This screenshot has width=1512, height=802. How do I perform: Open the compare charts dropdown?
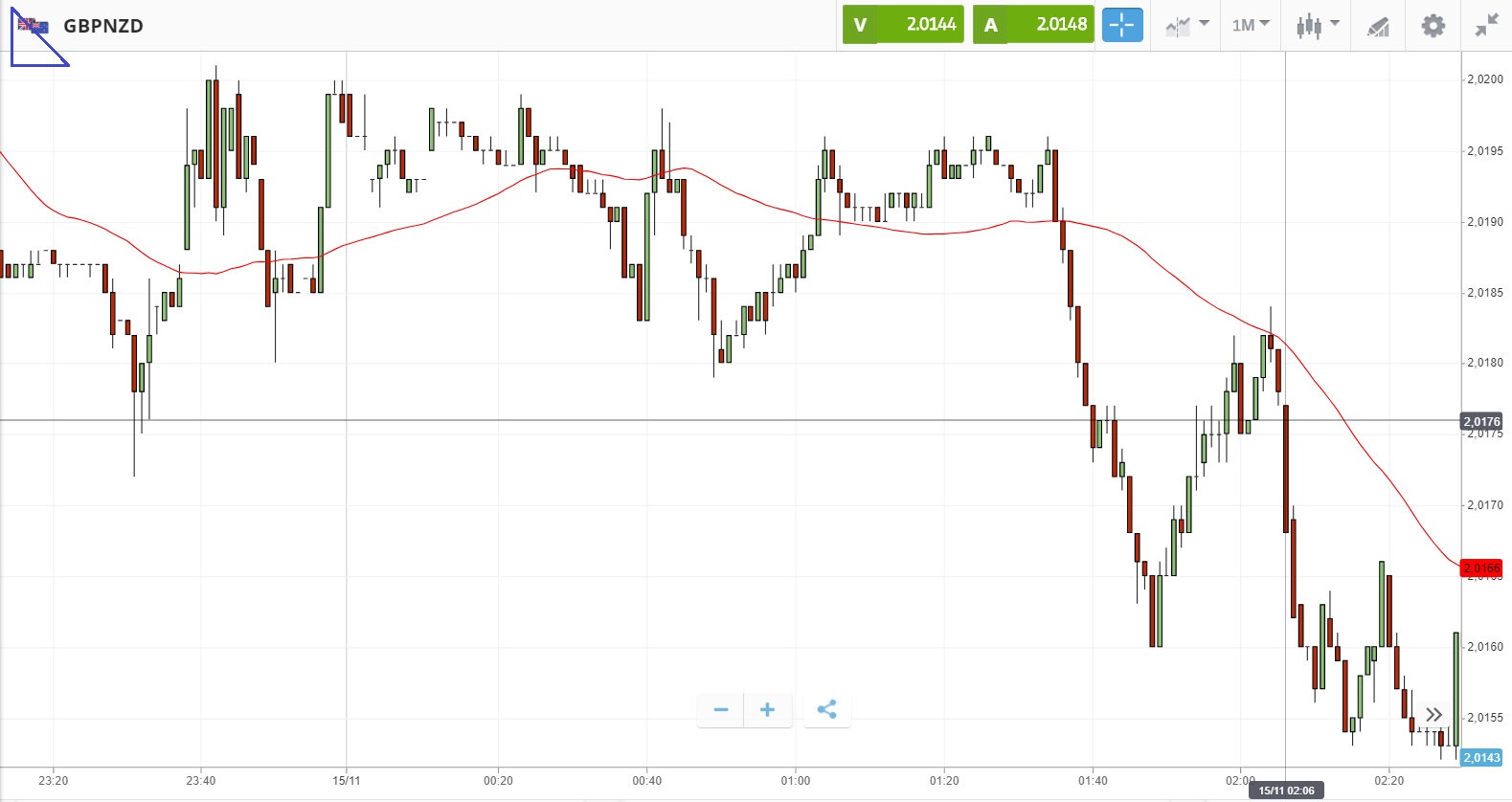tap(1186, 26)
